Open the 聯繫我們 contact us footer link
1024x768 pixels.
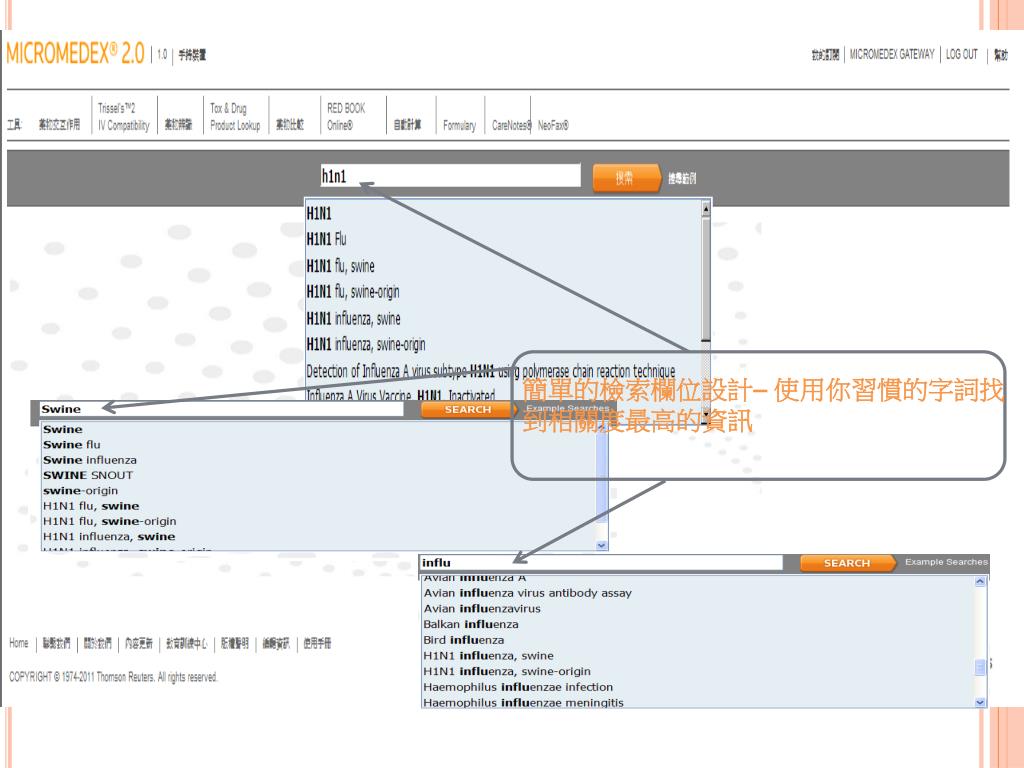pyautogui.click(x=57, y=644)
